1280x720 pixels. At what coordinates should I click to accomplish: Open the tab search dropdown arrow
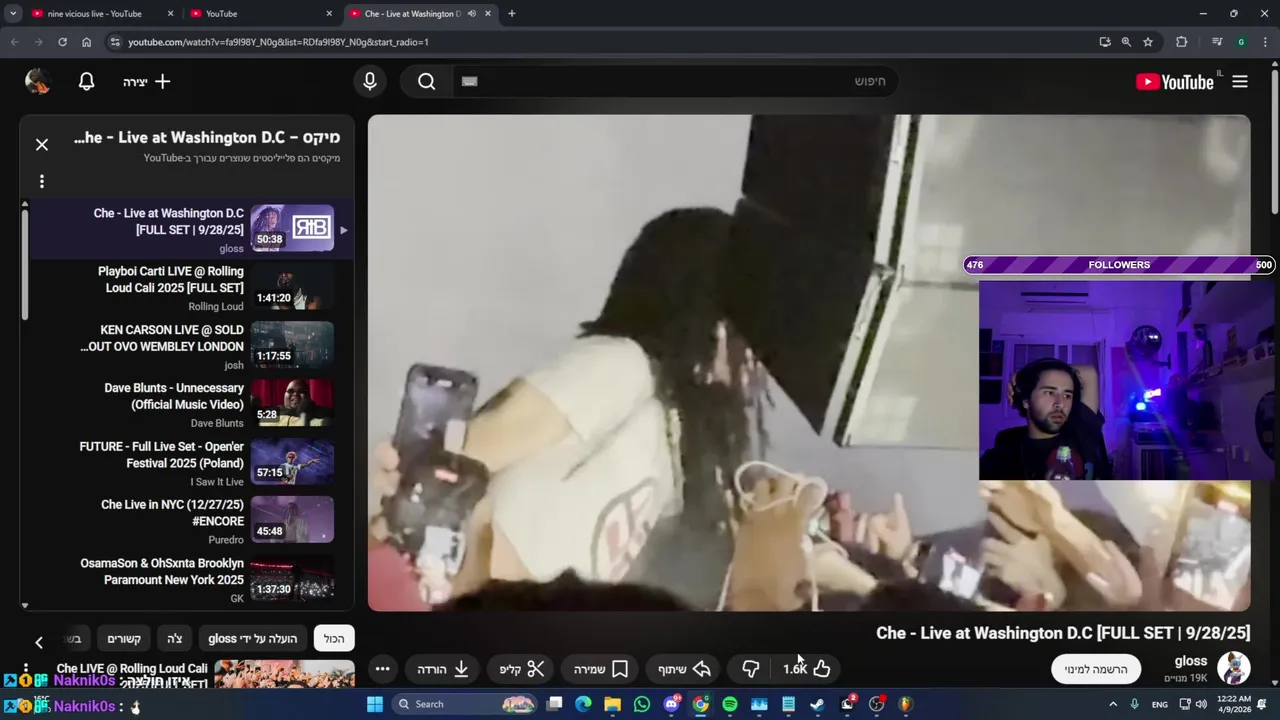(13, 14)
